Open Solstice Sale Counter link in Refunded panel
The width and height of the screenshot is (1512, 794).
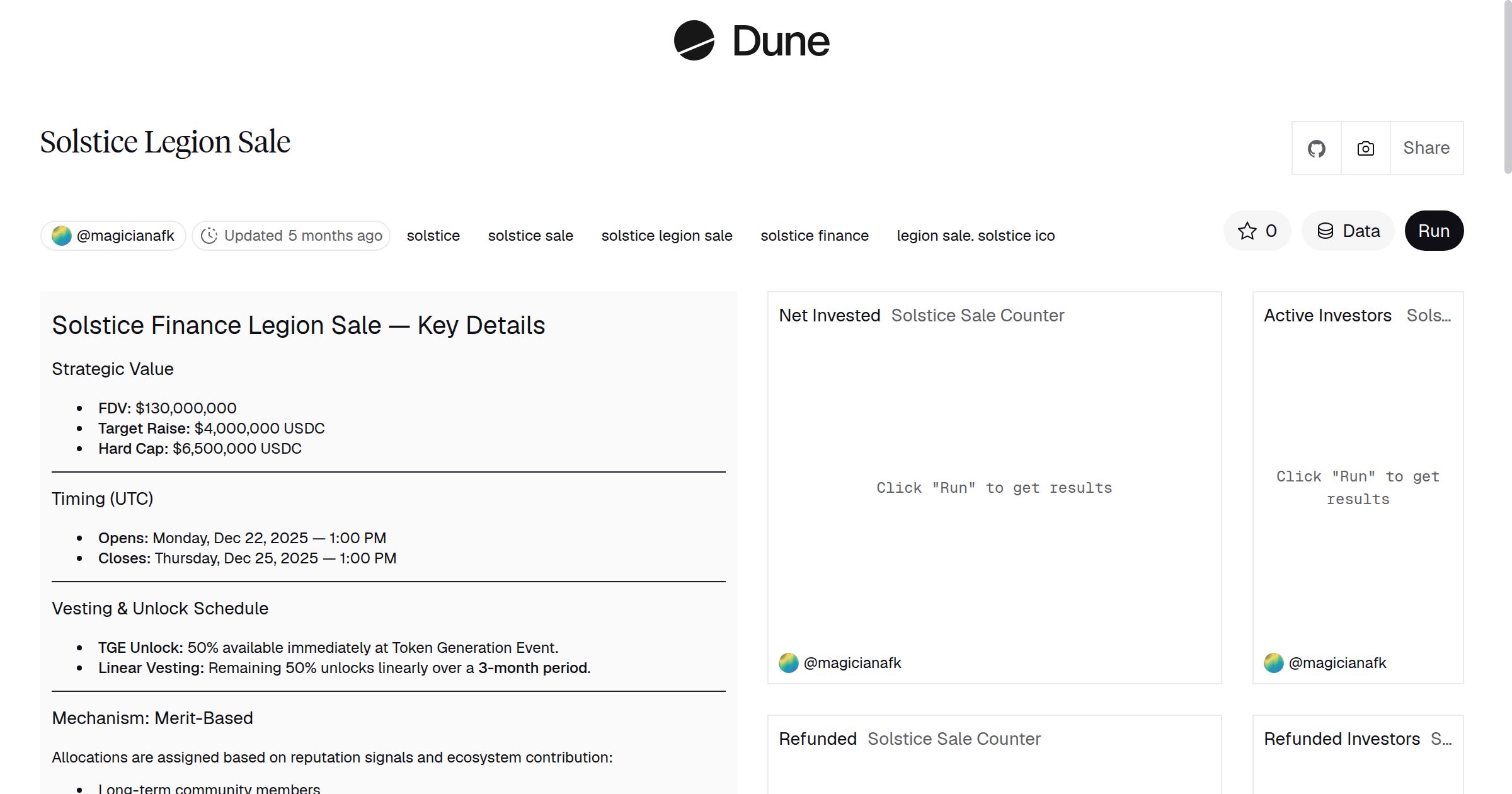[954, 739]
